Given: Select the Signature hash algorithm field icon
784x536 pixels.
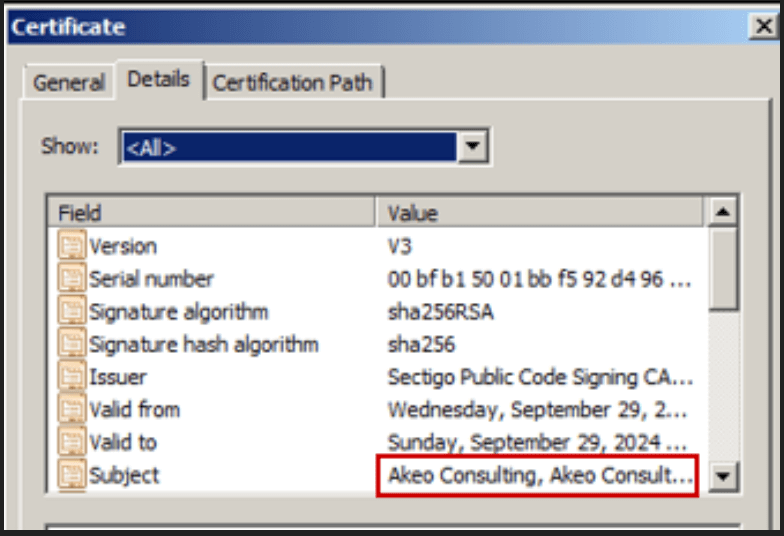Looking at the screenshot, I should (72, 343).
